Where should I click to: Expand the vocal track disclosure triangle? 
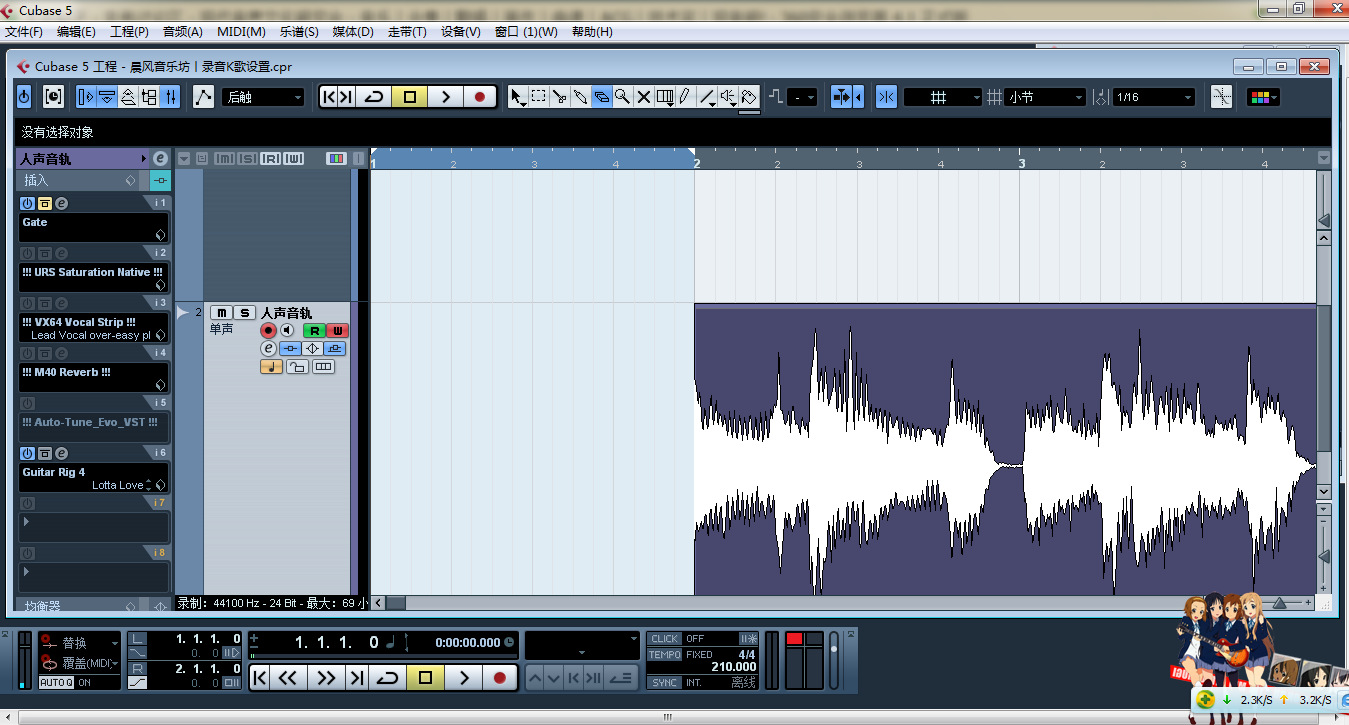(x=183, y=313)
